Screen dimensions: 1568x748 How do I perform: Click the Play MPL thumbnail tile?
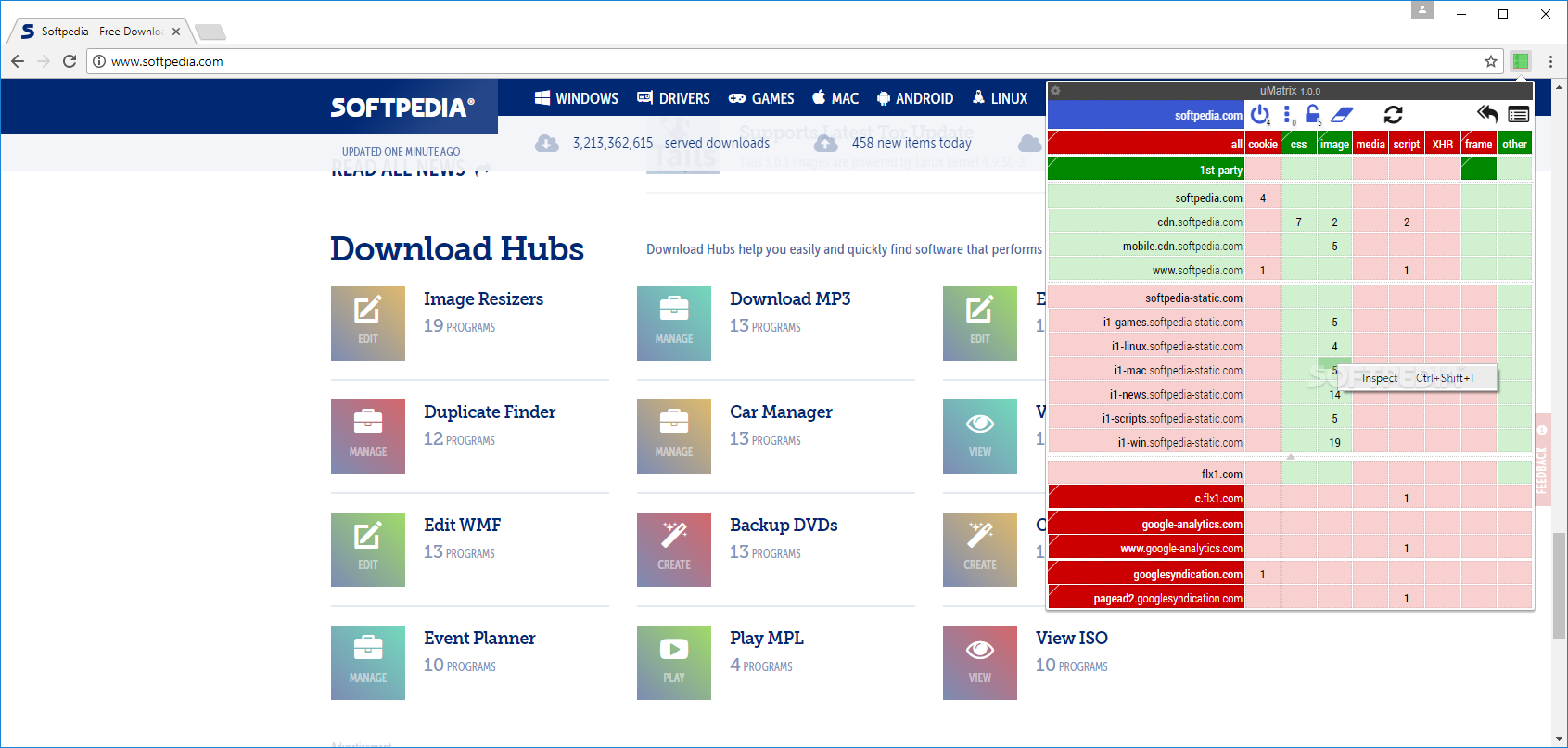click(674, 663)
